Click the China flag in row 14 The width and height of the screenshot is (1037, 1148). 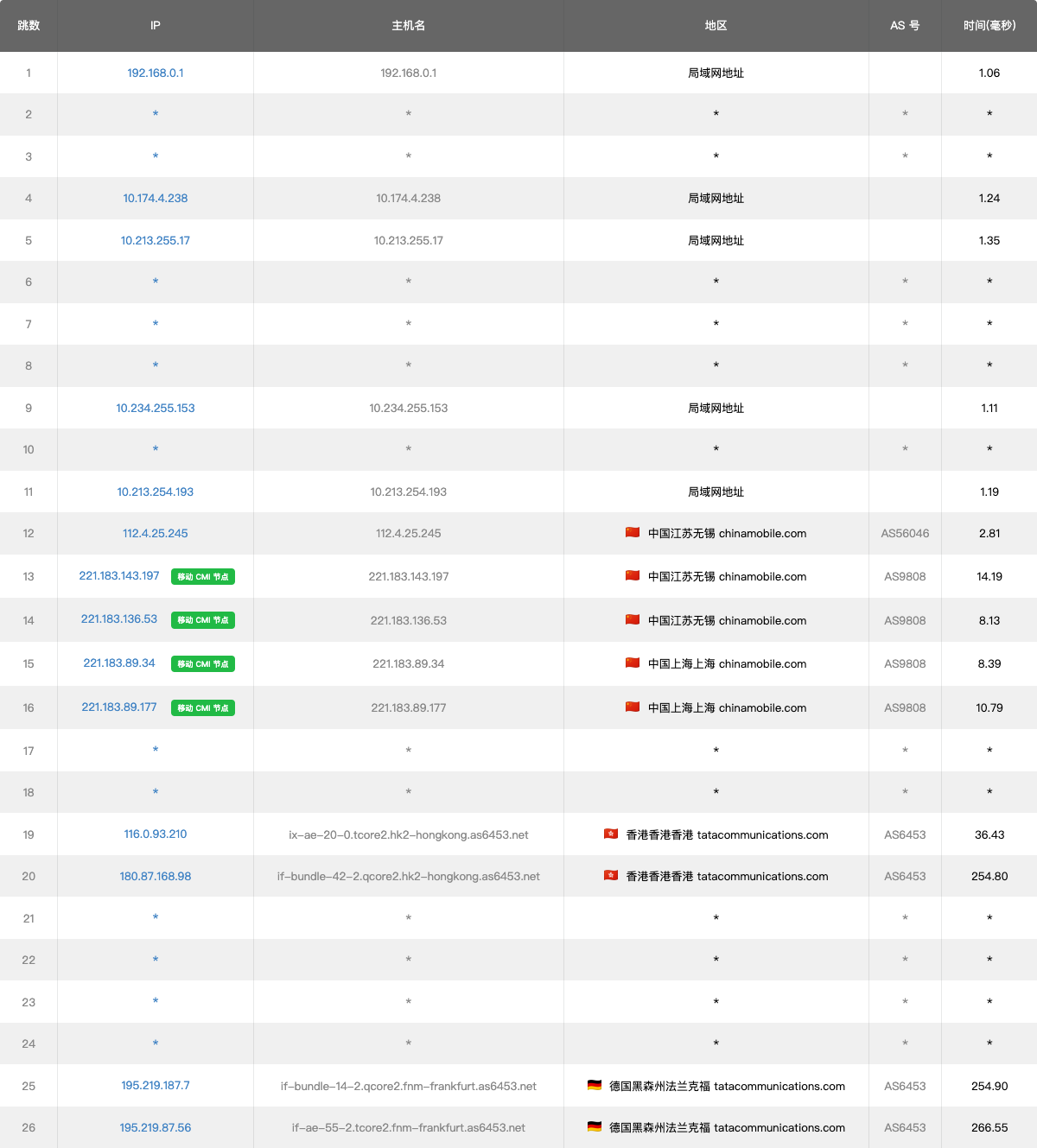(x=633, y=619)
